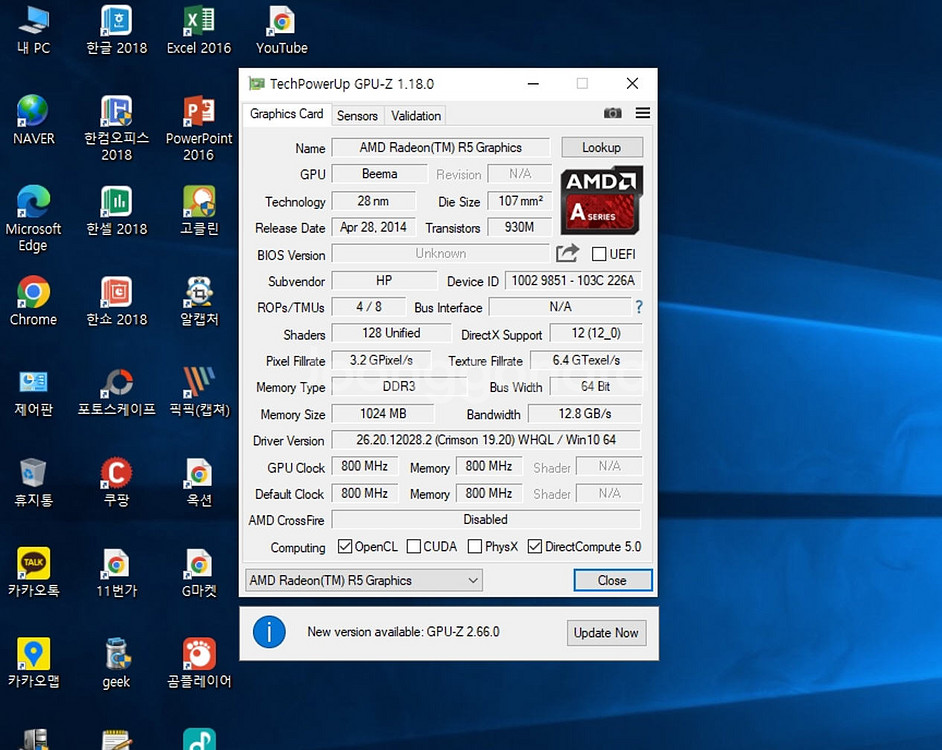This screenshot has height=750, width=942.
Task: Launch the 고클린 desktop shortcut
Action: click(199, 211)
